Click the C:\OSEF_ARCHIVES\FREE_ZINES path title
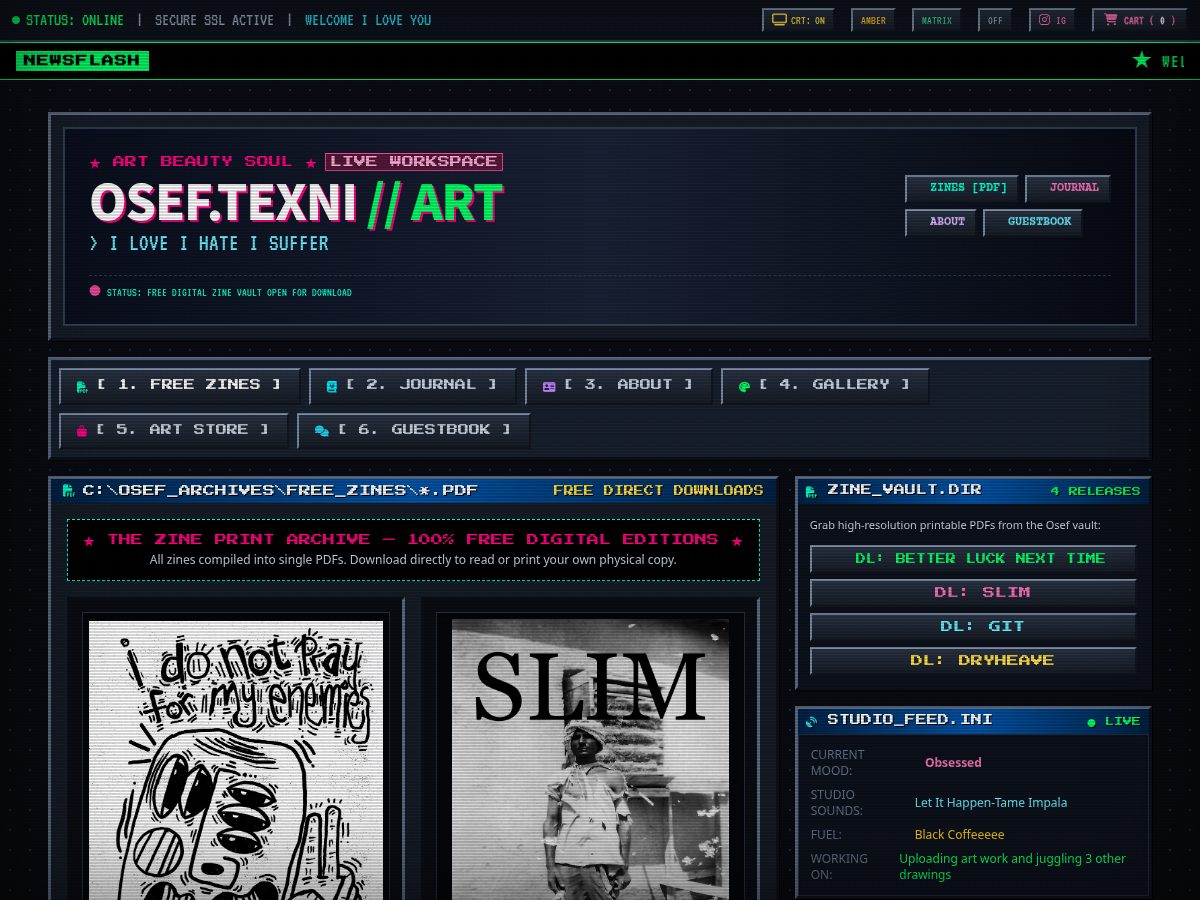Screen dimensions: 1200x900 [x=280, y=490]
